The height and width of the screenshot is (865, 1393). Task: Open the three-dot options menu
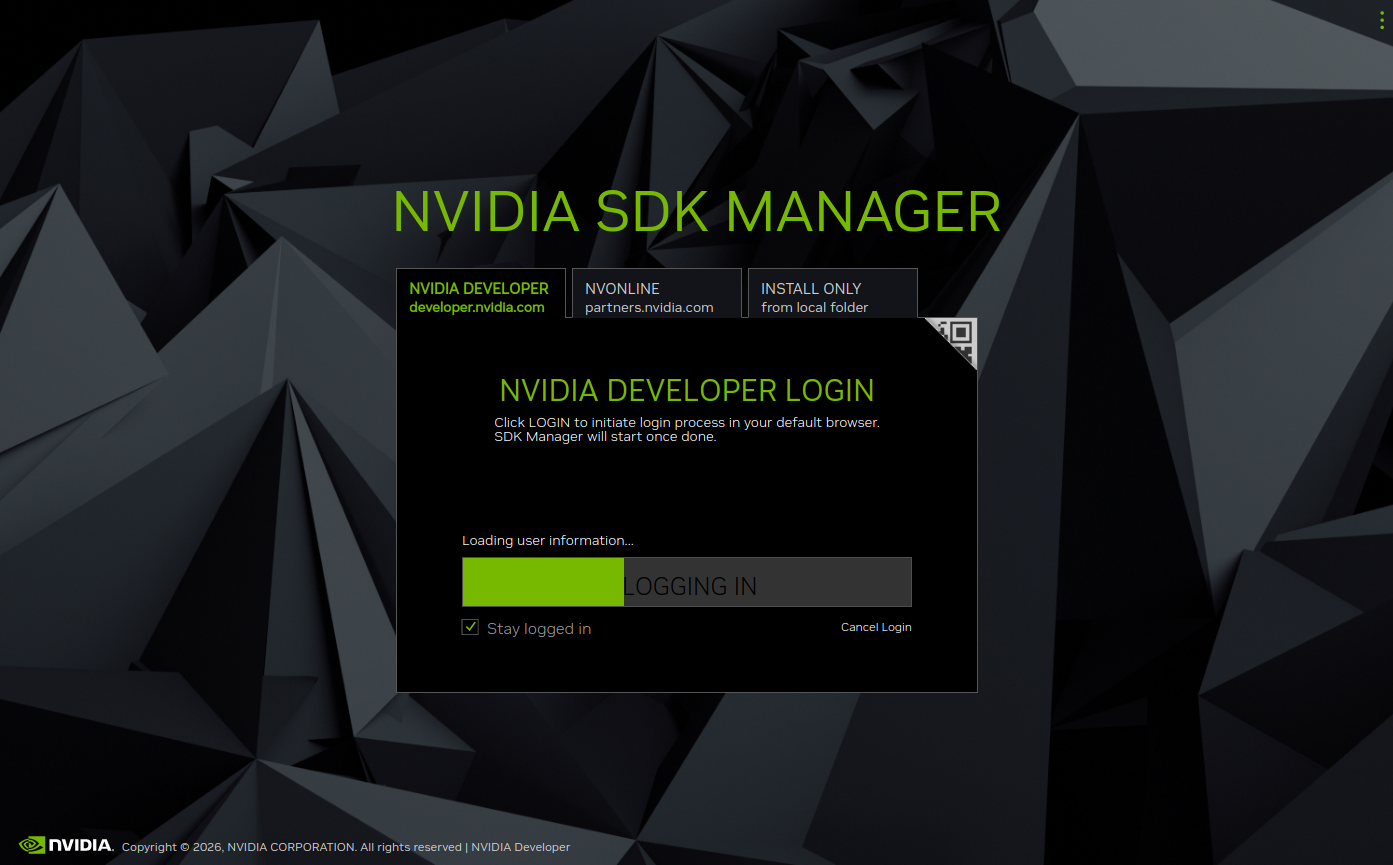pyautogui.click(x=1382, y=21)
